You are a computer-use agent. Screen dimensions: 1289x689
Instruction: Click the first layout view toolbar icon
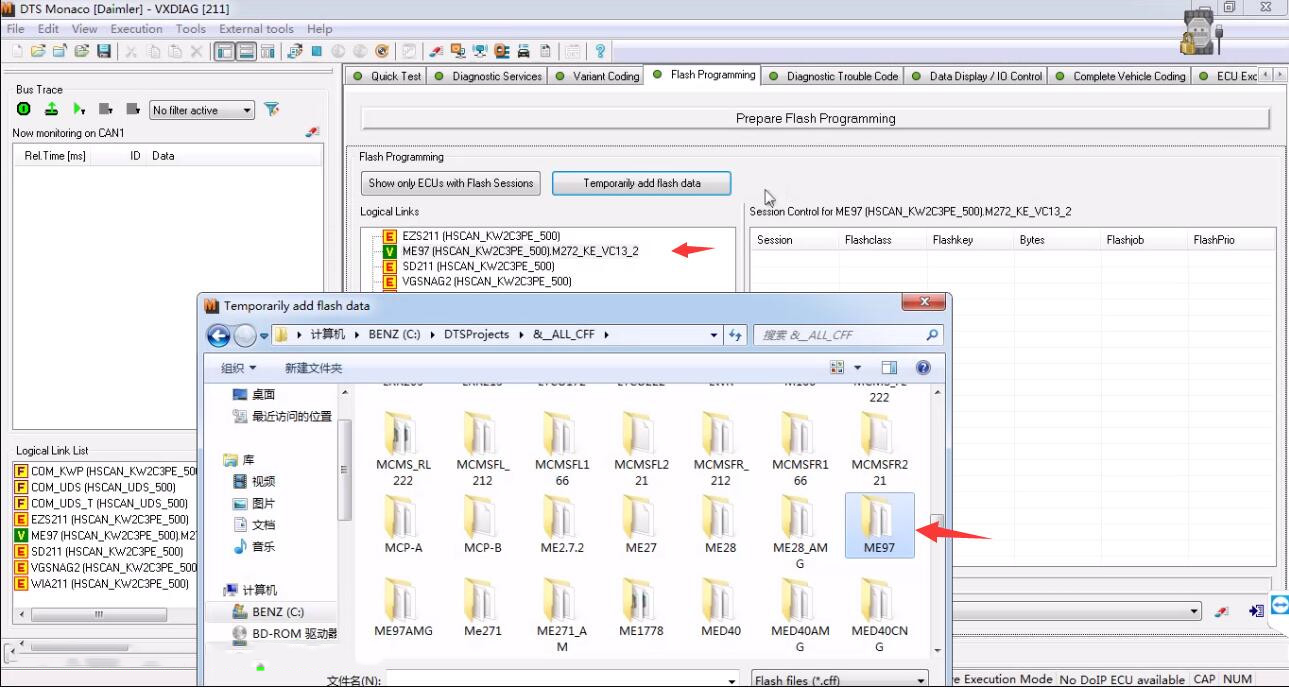tap(224, 51)
